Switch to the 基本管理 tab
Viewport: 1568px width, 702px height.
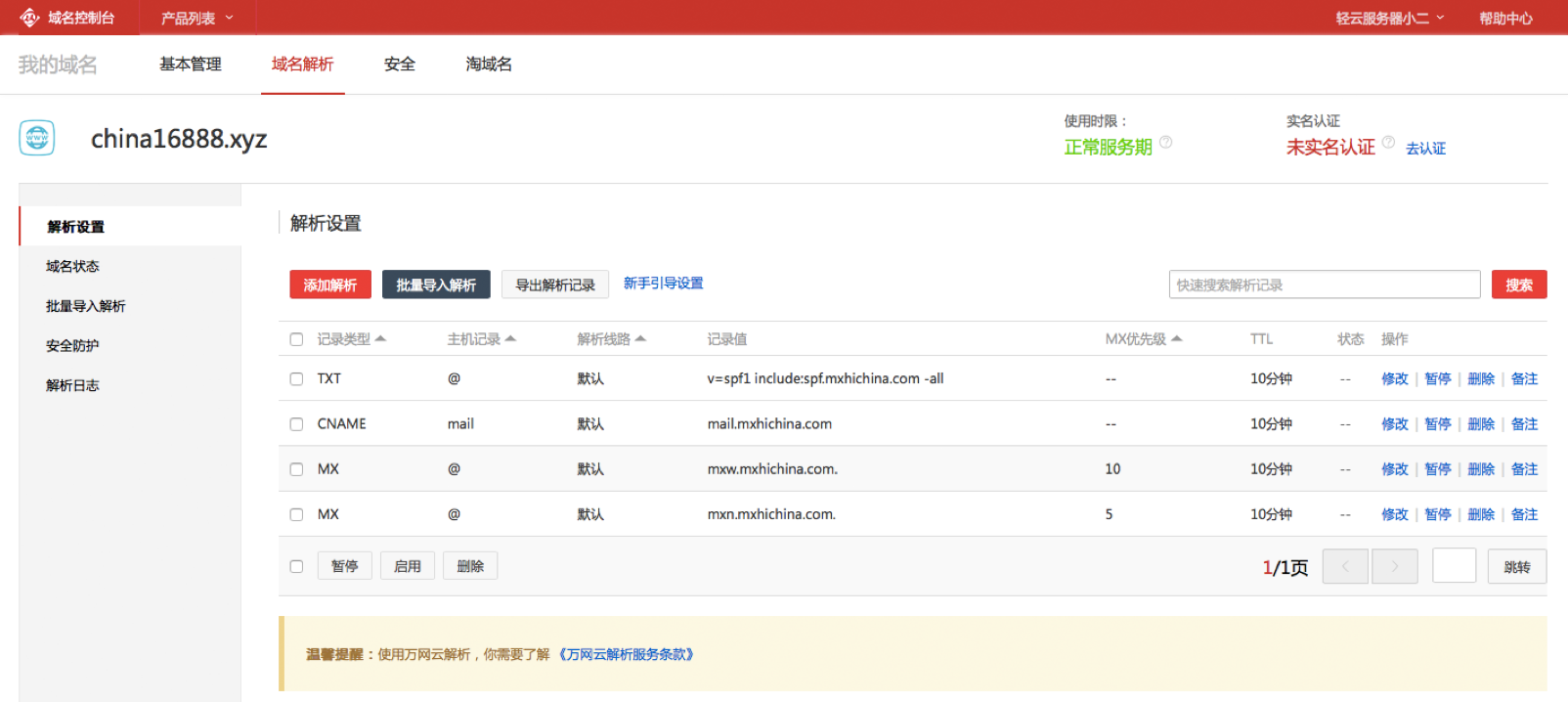[191, 65]
